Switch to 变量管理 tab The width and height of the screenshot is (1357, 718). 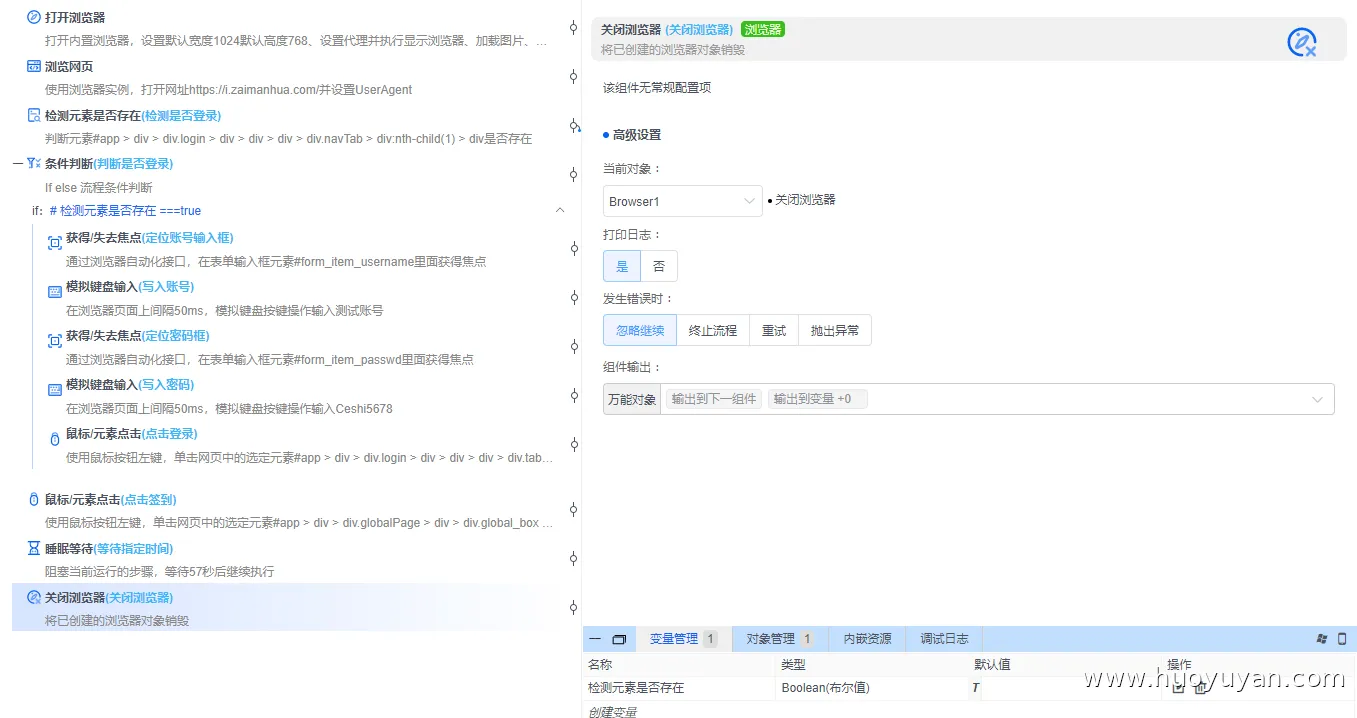coord(684,638)
